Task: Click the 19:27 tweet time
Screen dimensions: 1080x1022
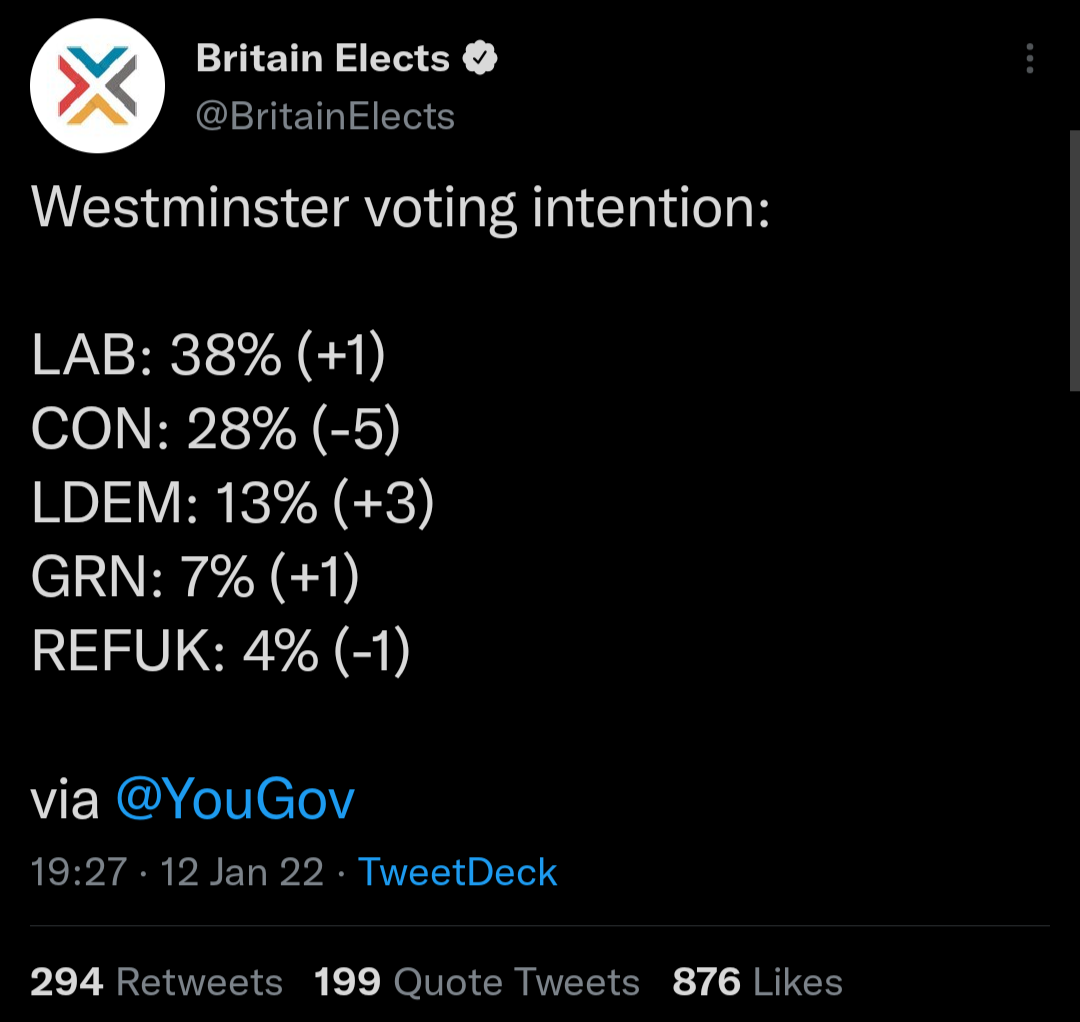Action: point(79,872)
